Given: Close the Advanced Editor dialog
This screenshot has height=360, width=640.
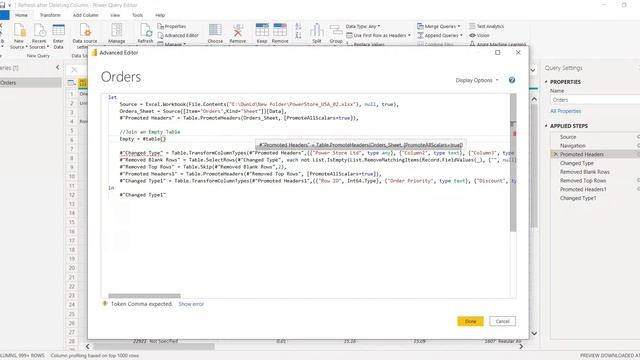Looking at the screenshot, I should (x=518, y=53).
